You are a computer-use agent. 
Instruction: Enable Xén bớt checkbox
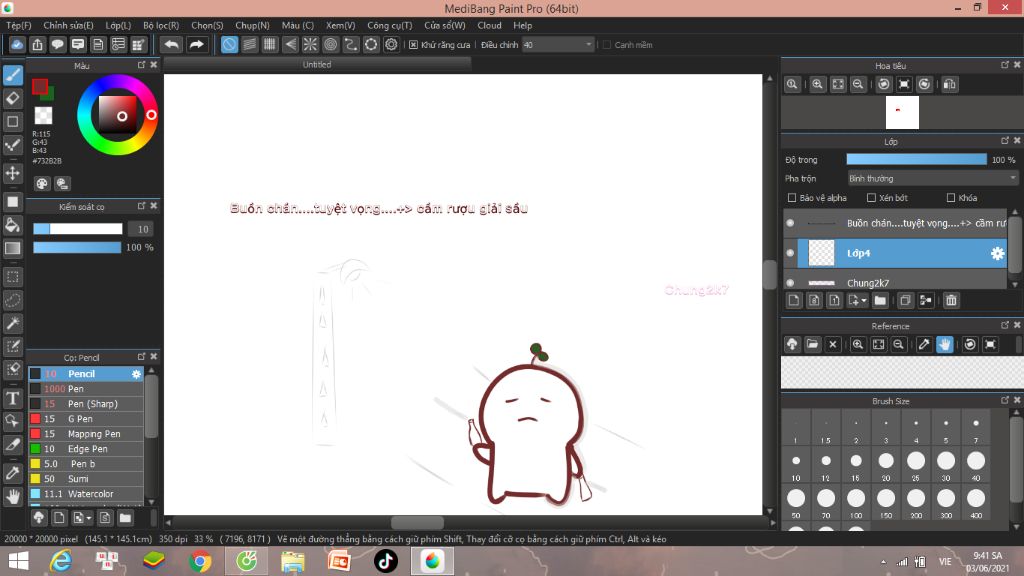point(871,198)
